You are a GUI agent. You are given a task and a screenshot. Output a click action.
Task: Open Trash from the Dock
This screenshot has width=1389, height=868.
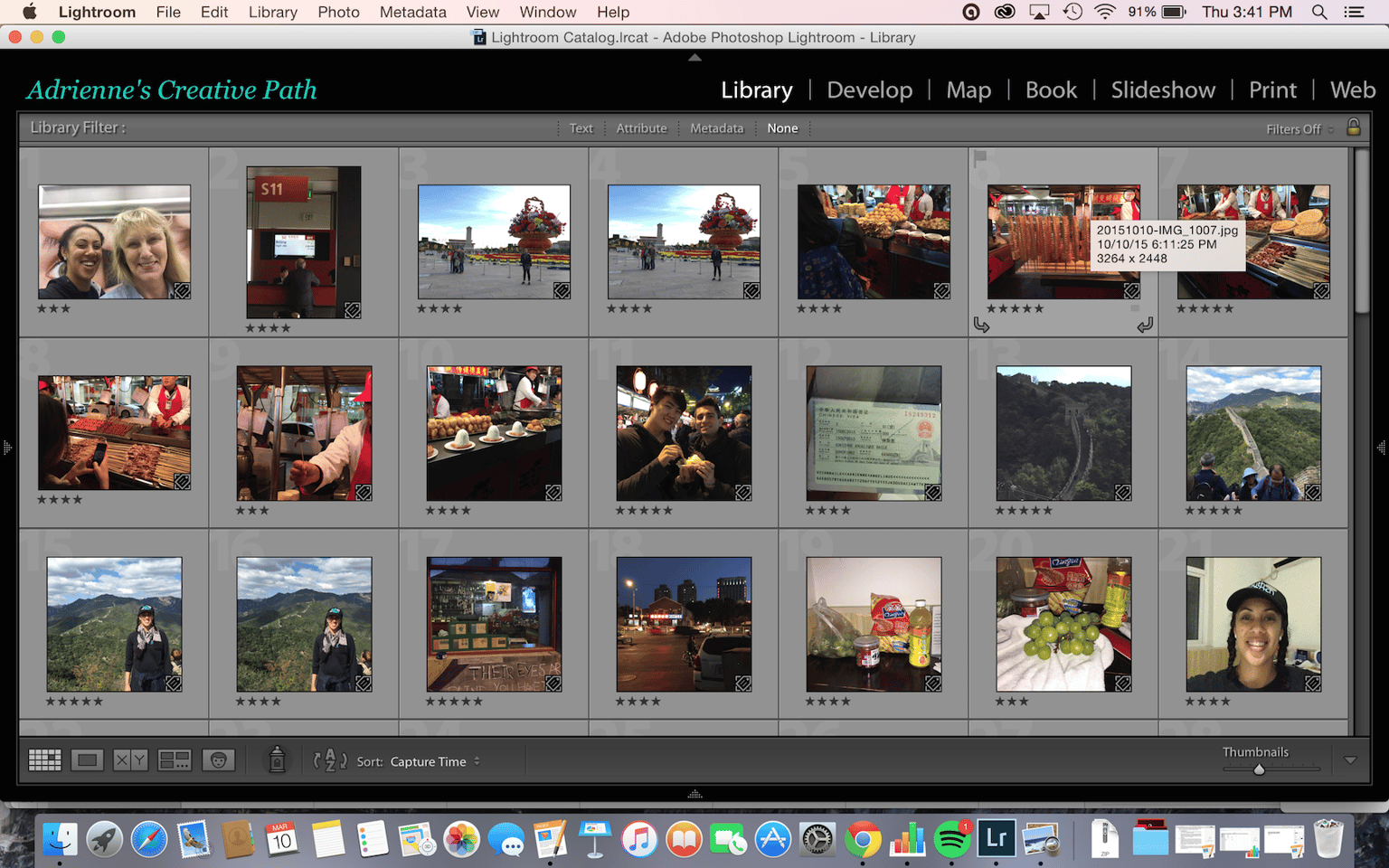(x=1328, y=839)
